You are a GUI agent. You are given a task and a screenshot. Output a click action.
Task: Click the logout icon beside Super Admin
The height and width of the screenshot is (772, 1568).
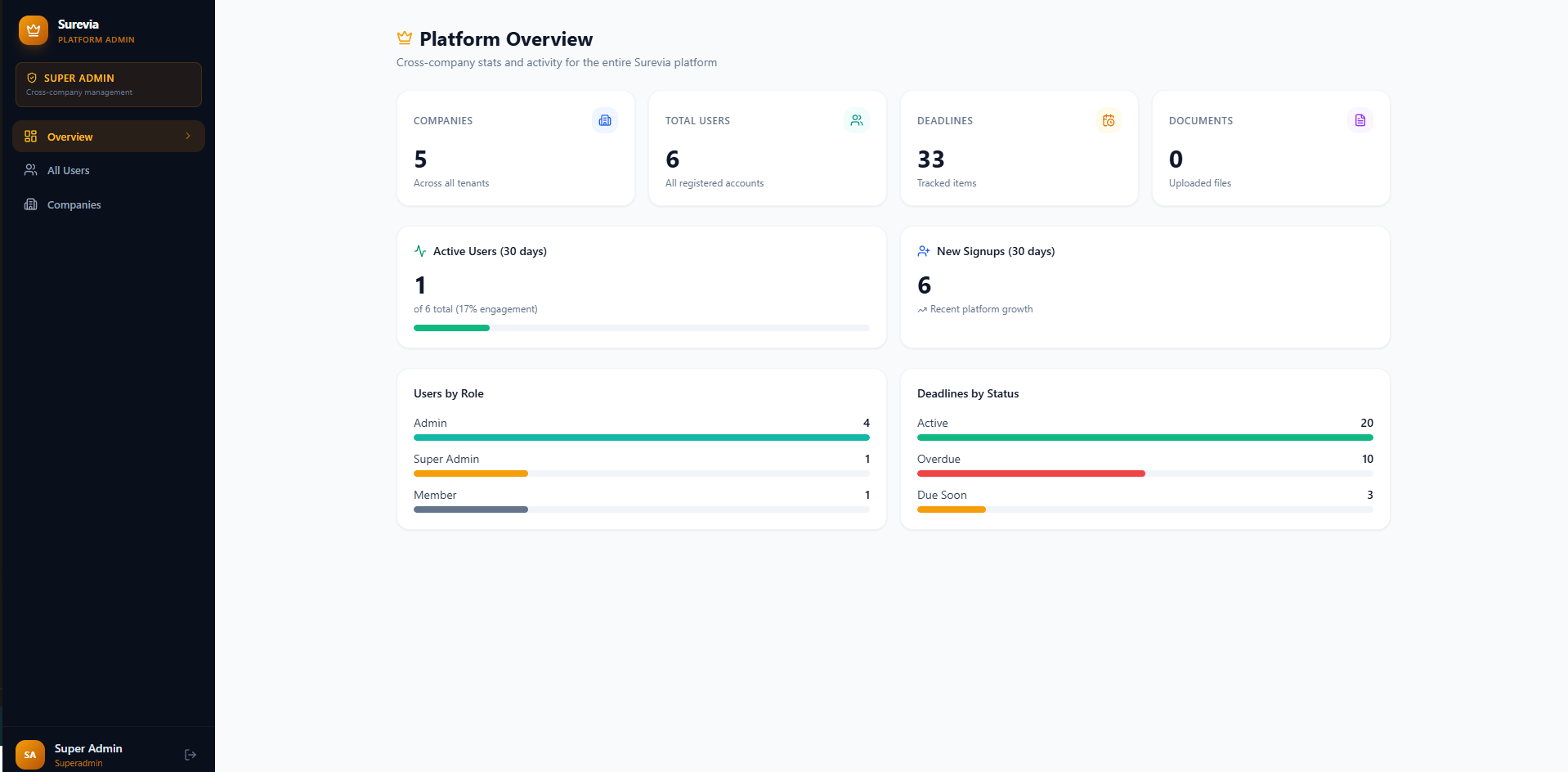(x=190, y=755)
